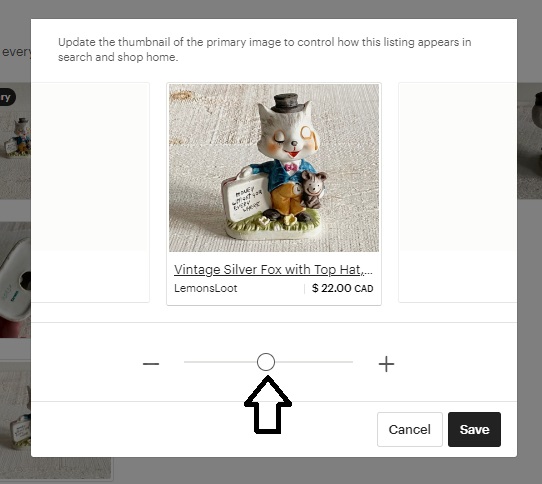Viewport: 542px width, 484px height.
Task: Click the black upward arrow annotation
Action: point(268,404)
